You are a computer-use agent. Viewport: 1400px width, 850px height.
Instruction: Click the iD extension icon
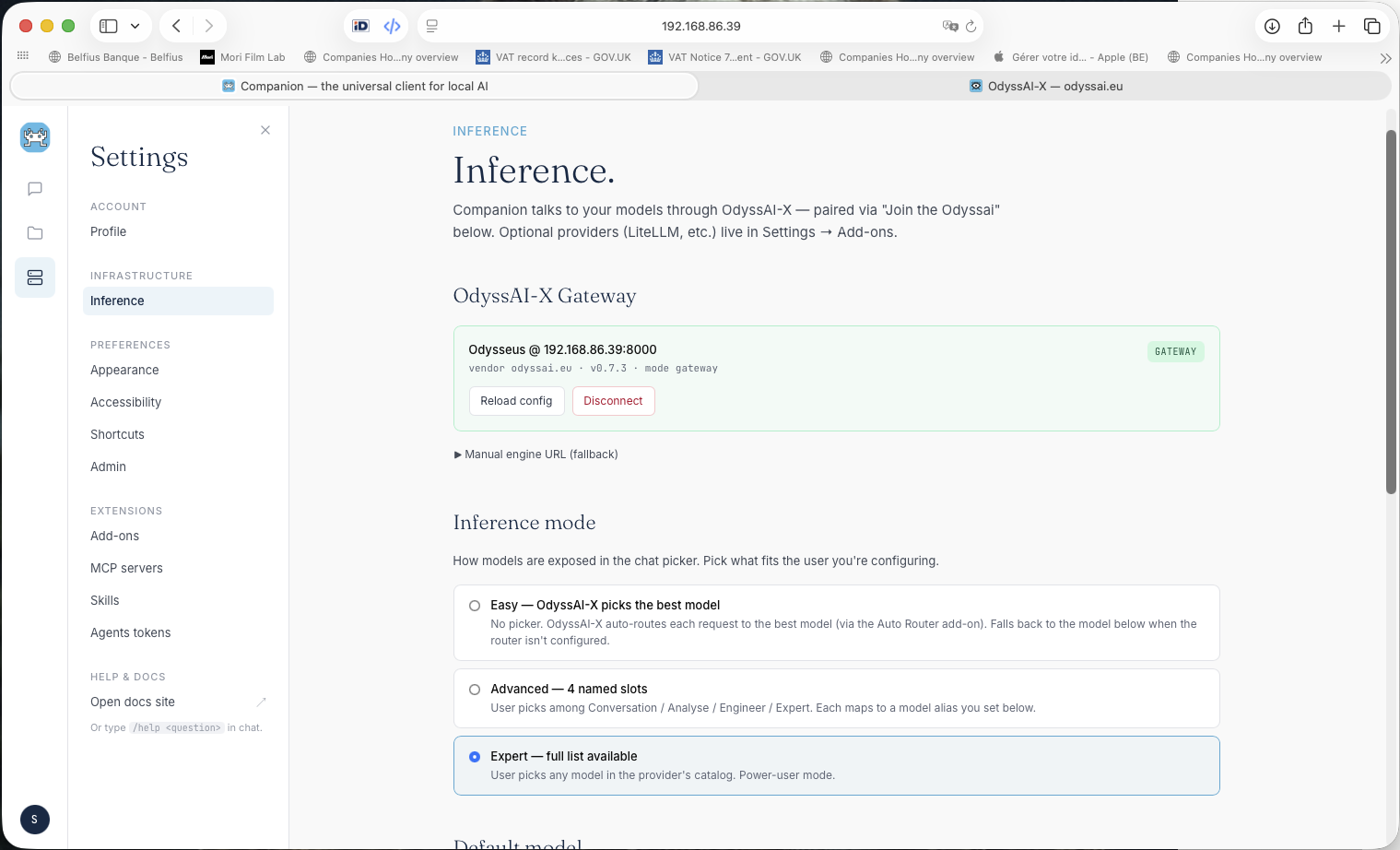pyautogui.click(x=361, y=26)
